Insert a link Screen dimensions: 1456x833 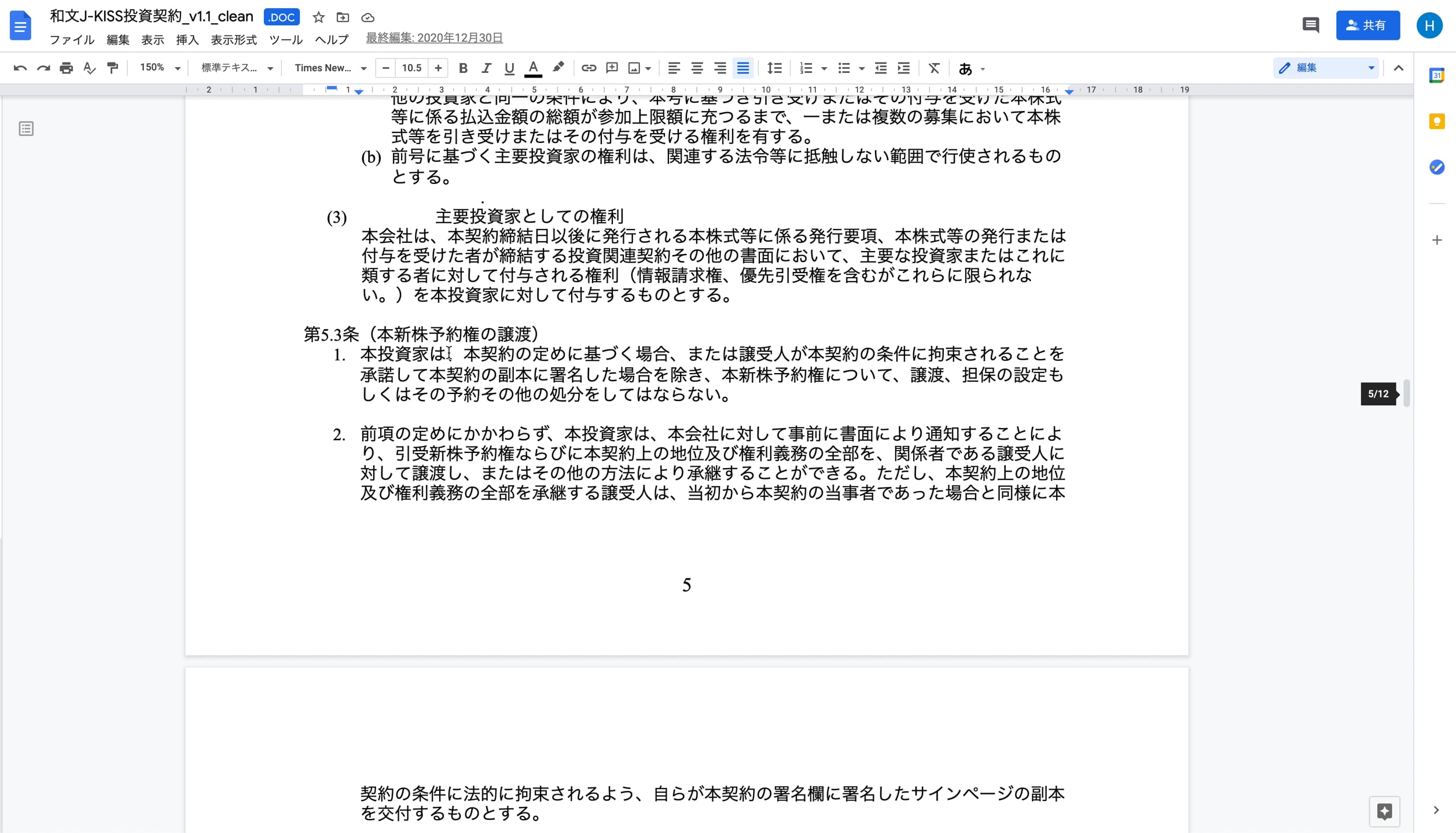pyautogui.click(x=589, y=68)
